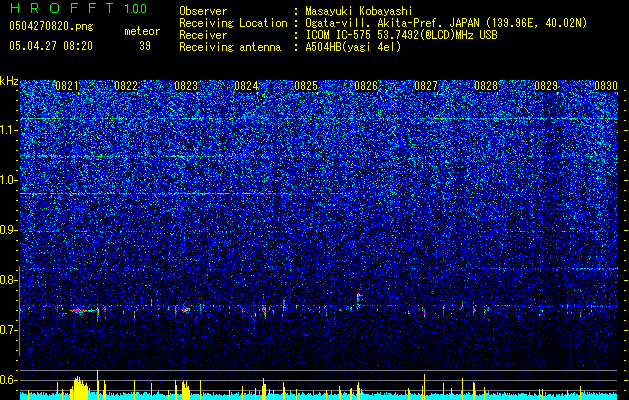The height and width of the screenshot is (400, 629).
Task: Click the 0.9 kHz axis label
Action: (7, 230)
